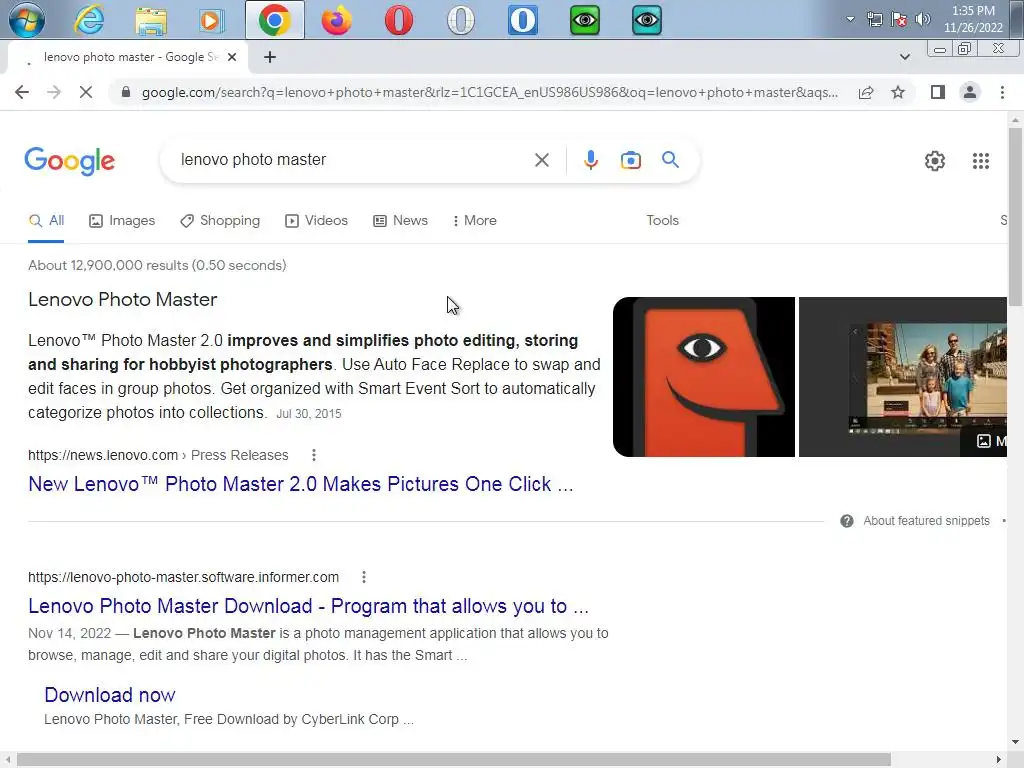Image resolution: width=1024 pixels, height=768 pixels.
Task: Go back to the previous page
Action: (x=22, y=92)
